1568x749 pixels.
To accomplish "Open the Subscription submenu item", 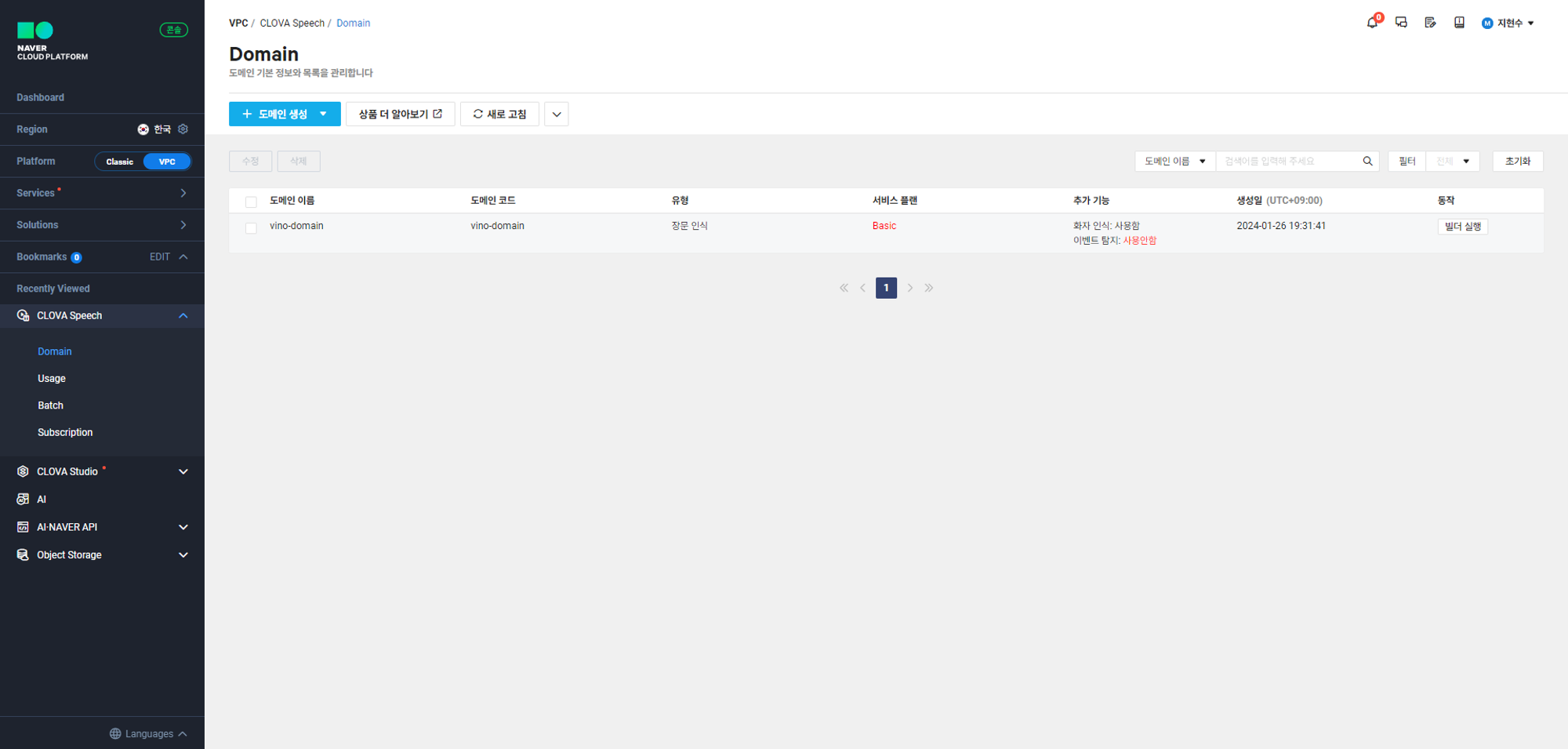I will (x=65, y=432).
